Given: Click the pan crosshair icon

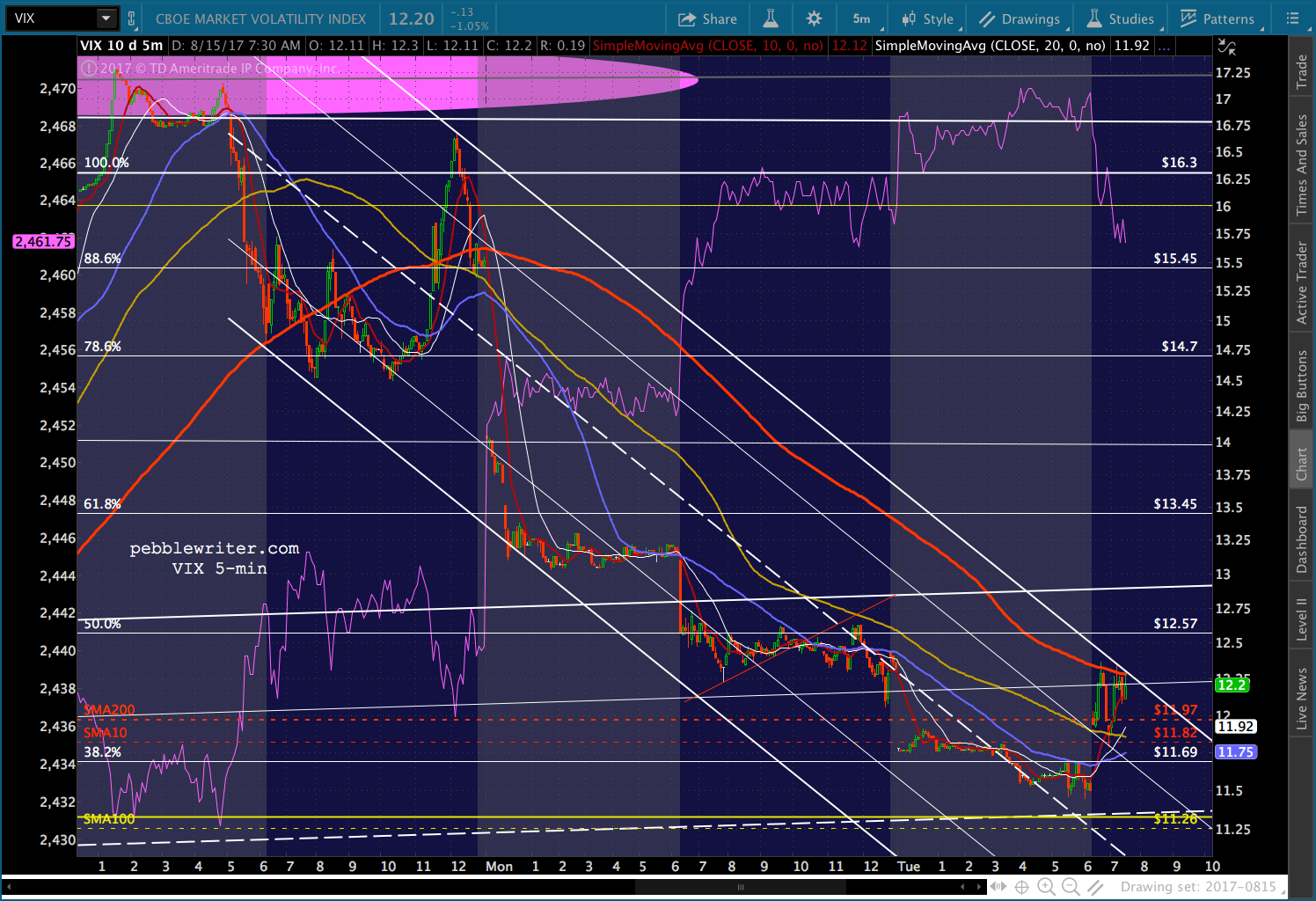Looking at the screenshot, I should 1022,887.
